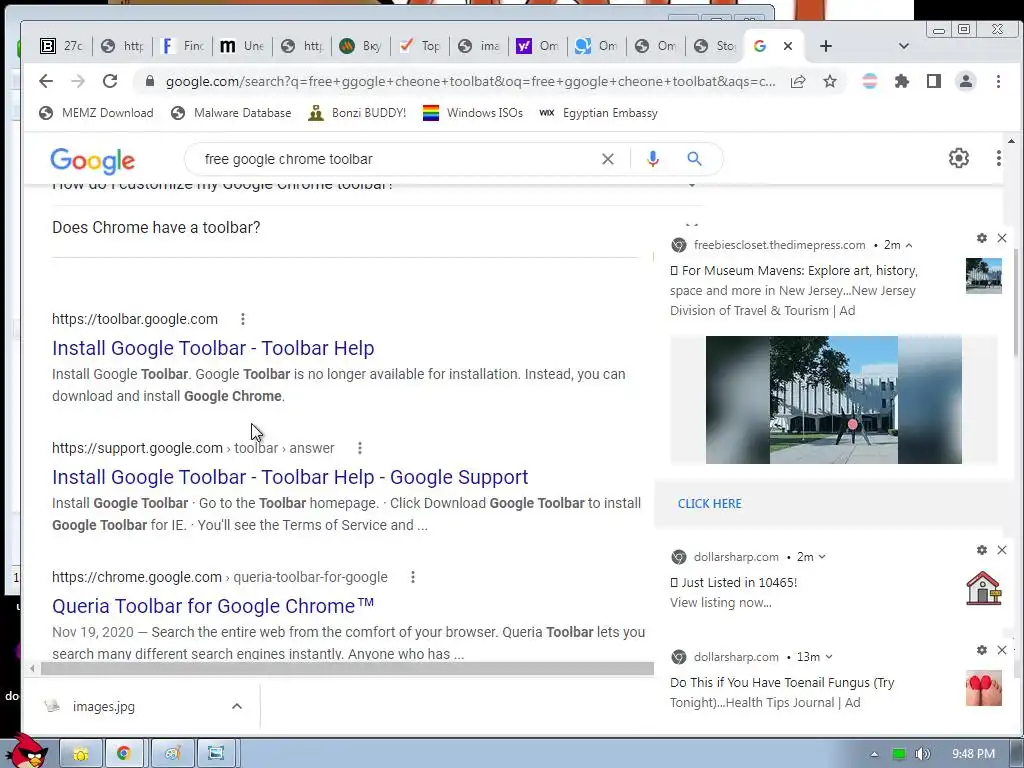Open Chrome from the taskbar
The height and width of the screenshot is (768, 1024).
(x=124, y=754)
